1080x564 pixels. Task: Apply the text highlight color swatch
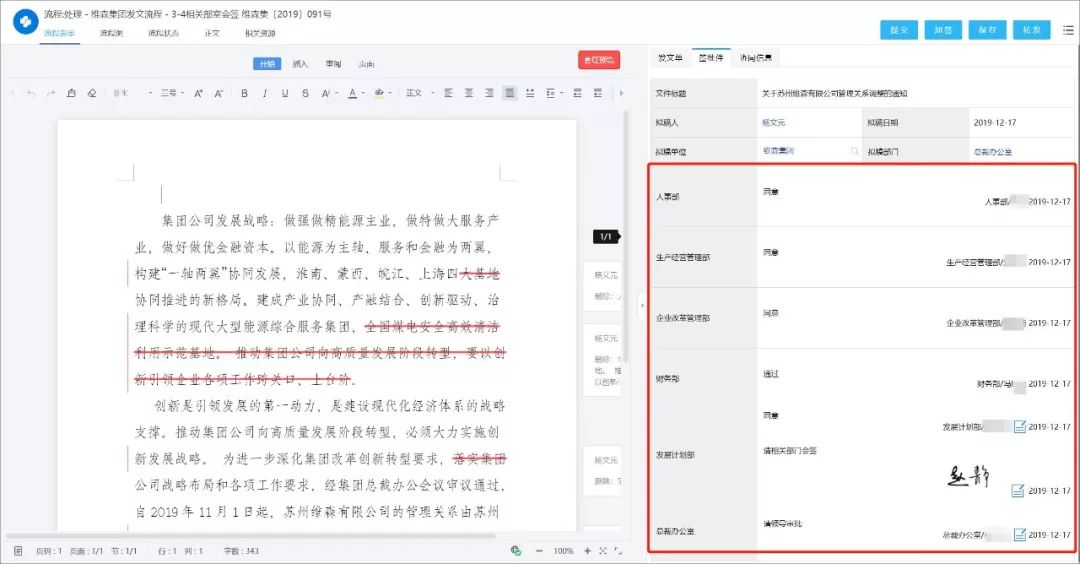(x=379, y=93)
